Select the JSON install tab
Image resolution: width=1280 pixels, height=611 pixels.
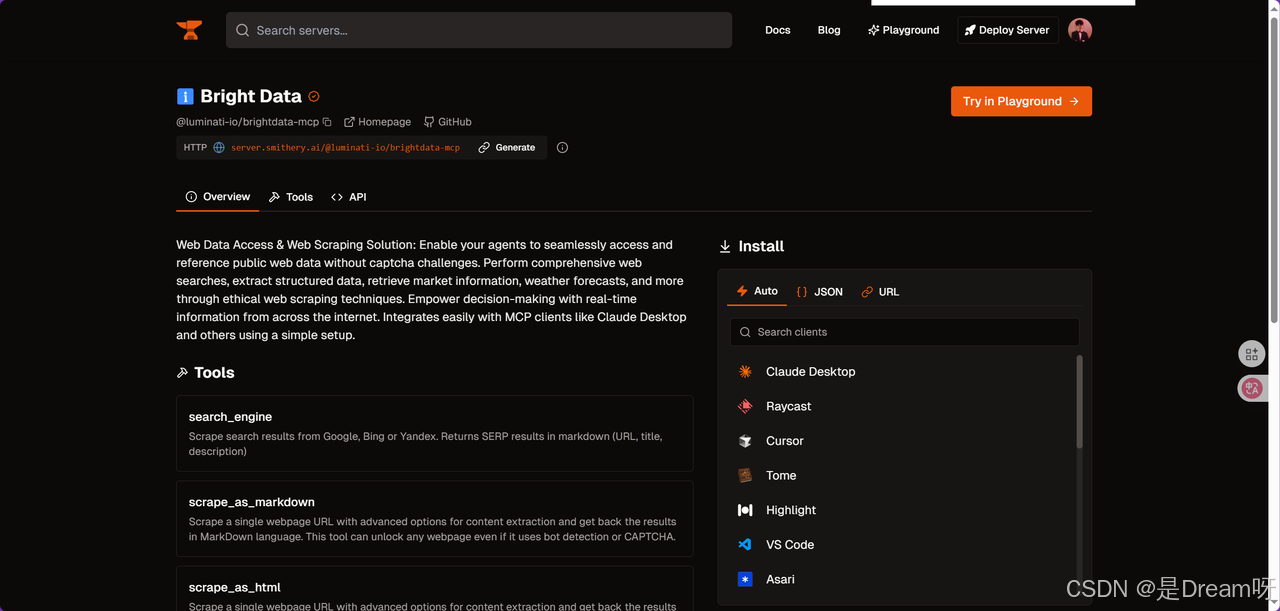[x=819, y=292]
